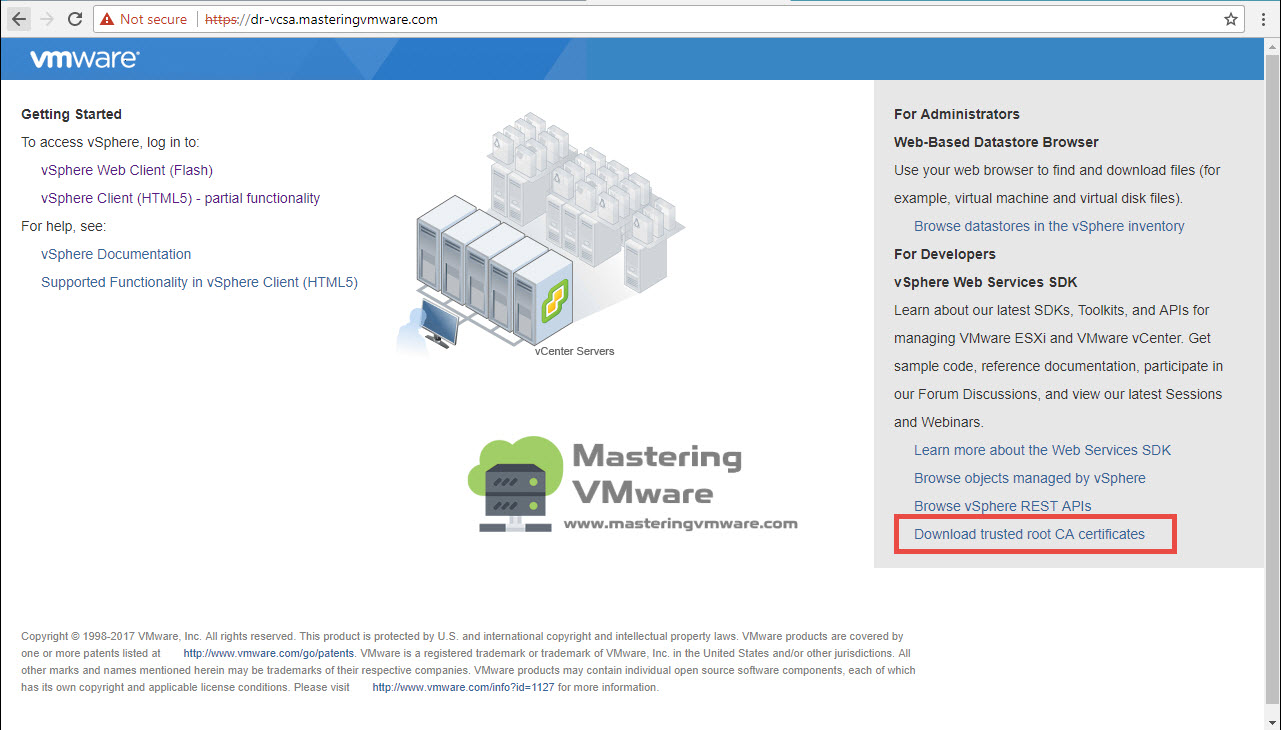Download trusted root CA certificates
The image size is (1281, 730).
coord(1029,534)
